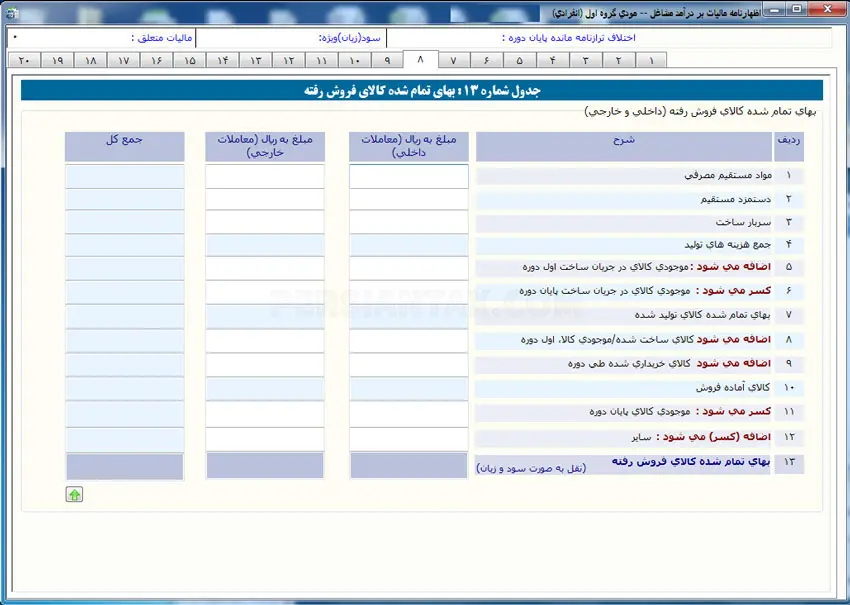850x605 pixels.
Task: Select foreign field for row 6 ending work-in-process
Action: click(265, 292)
